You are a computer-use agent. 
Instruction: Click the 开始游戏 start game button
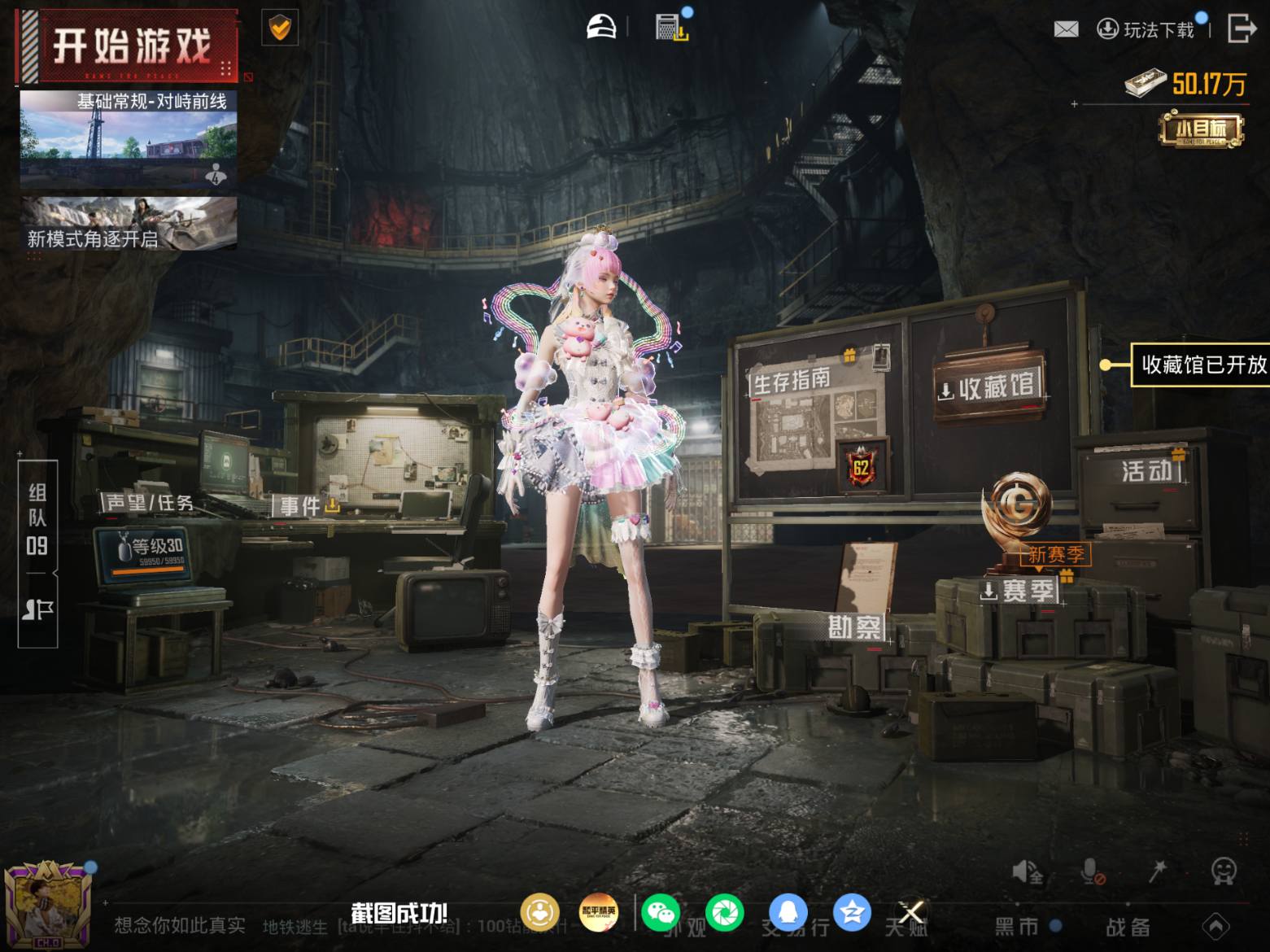[127, 46]
